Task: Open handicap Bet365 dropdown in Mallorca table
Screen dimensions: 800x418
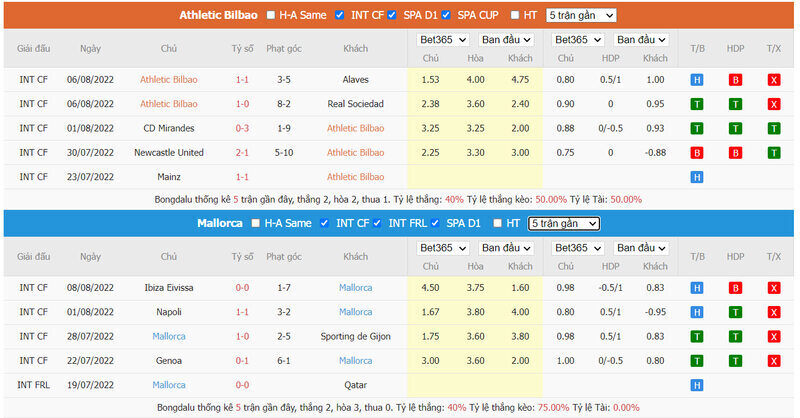Action: pyautogui.click(x=578, y=248)
